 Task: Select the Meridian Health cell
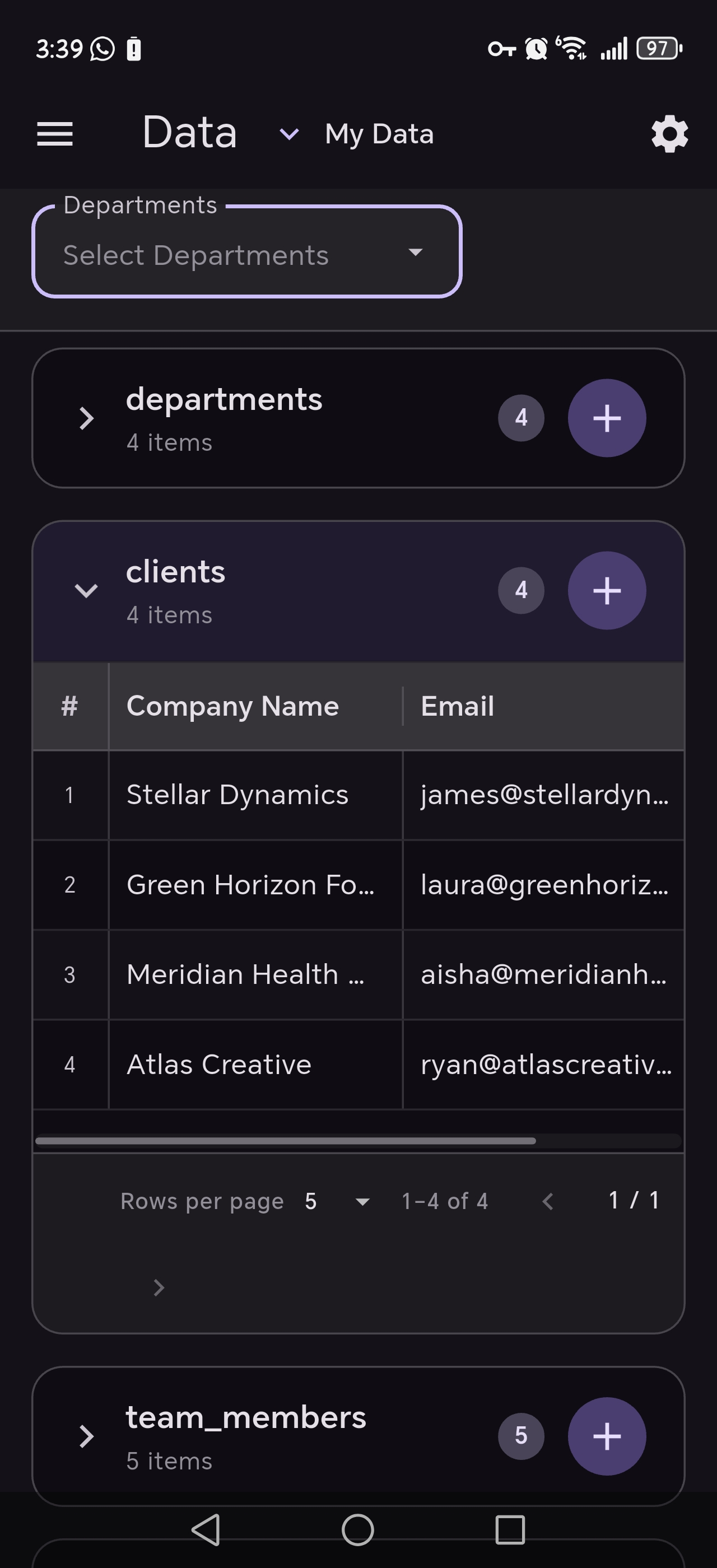255,974
